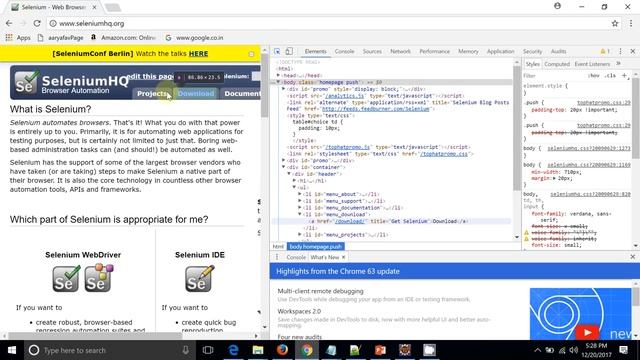The height and width of the screenshot is (360, 640).
Task: Switch to the Console tab in top bar
Action: pos(344,51)
